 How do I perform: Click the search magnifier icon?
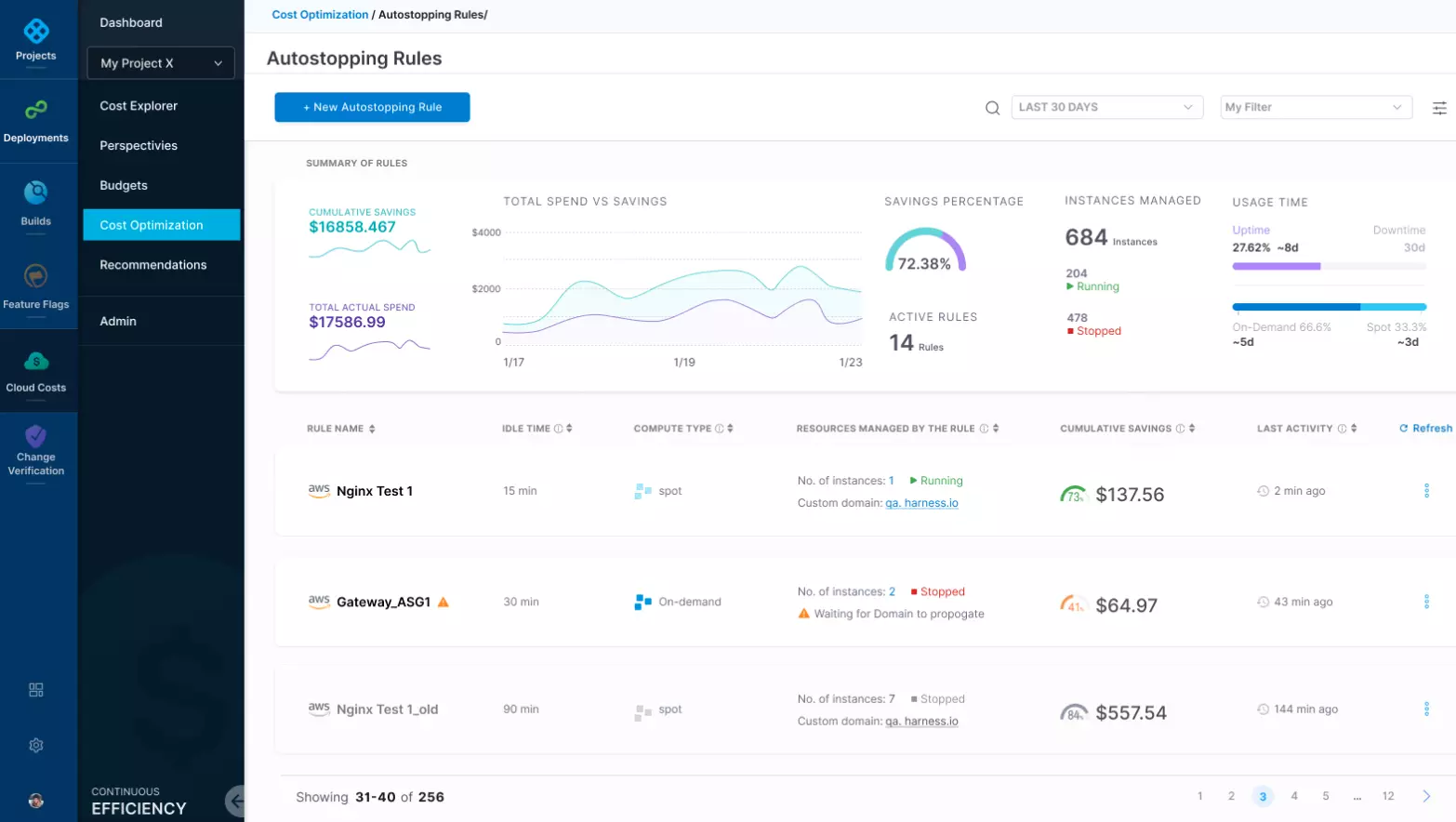[992, 108]
